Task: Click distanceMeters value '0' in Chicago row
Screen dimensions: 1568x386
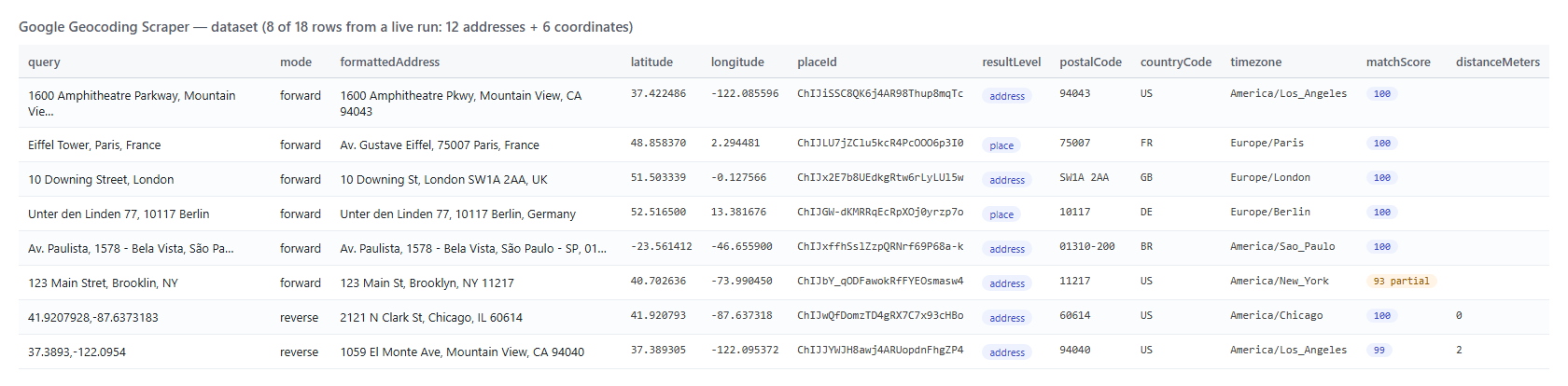Action: click(x=1459, y=315)
